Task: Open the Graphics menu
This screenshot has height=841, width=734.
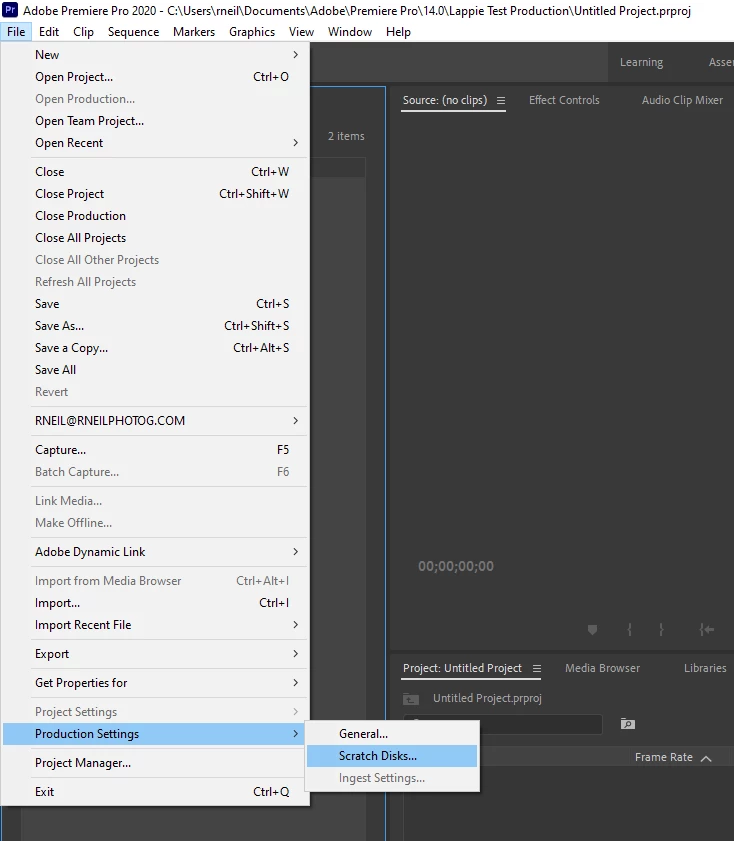Action: [x=252, y=32]
